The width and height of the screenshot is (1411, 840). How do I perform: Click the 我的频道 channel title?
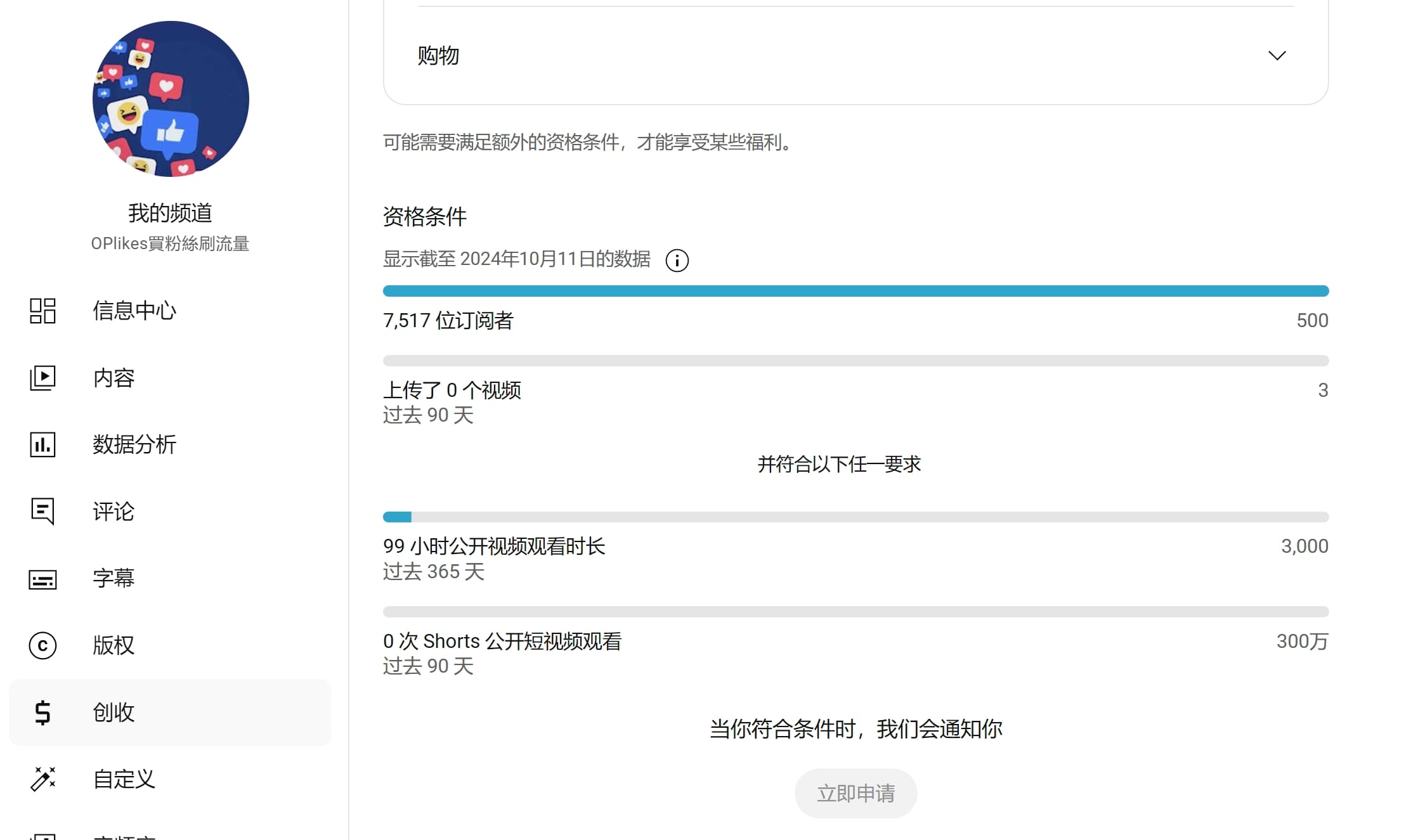pos(170,213)
